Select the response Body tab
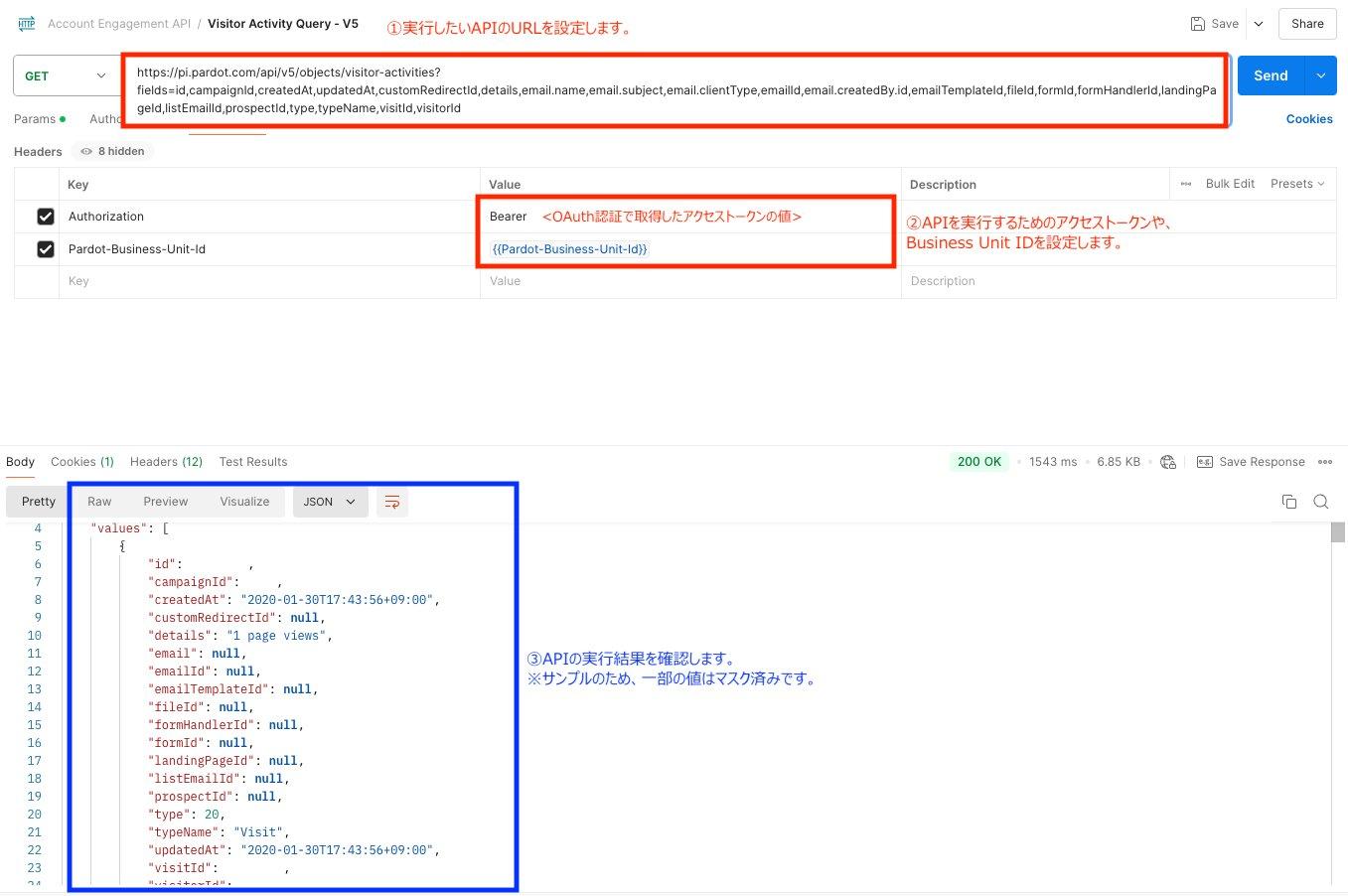The width and height of the screenshot is (1348, 896). tap(20, 462)
